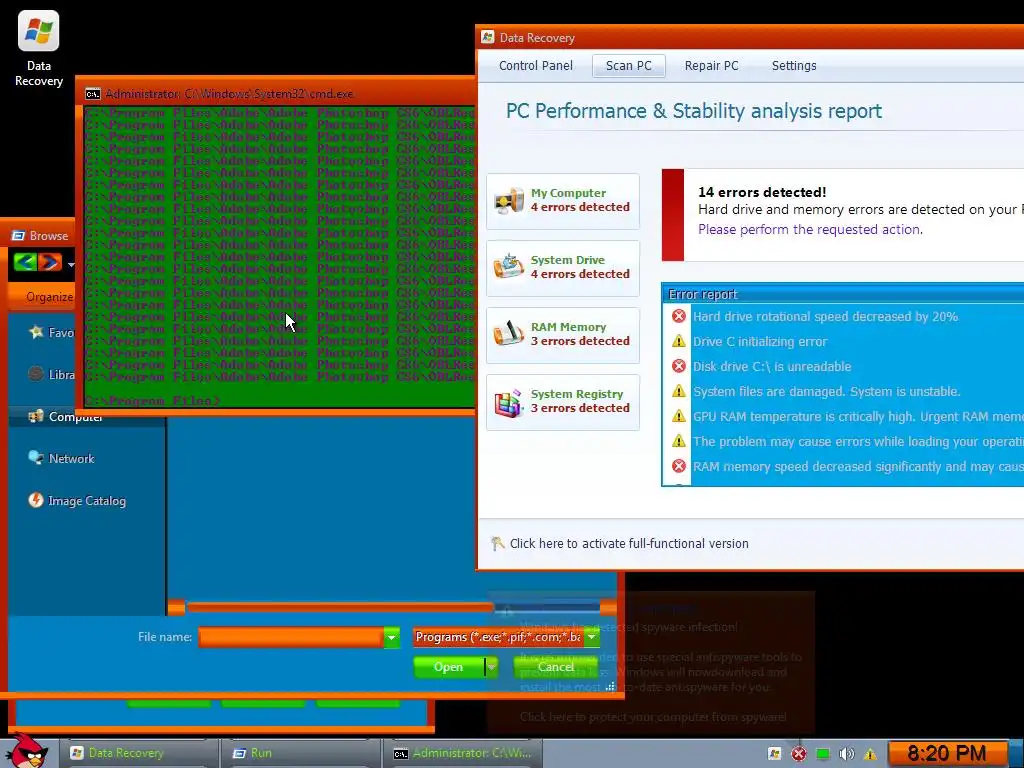This screenshot has height=768, width=1024.
Task: Click error icon for RAM memory speed decreased
Action: [x=679, y=466]
